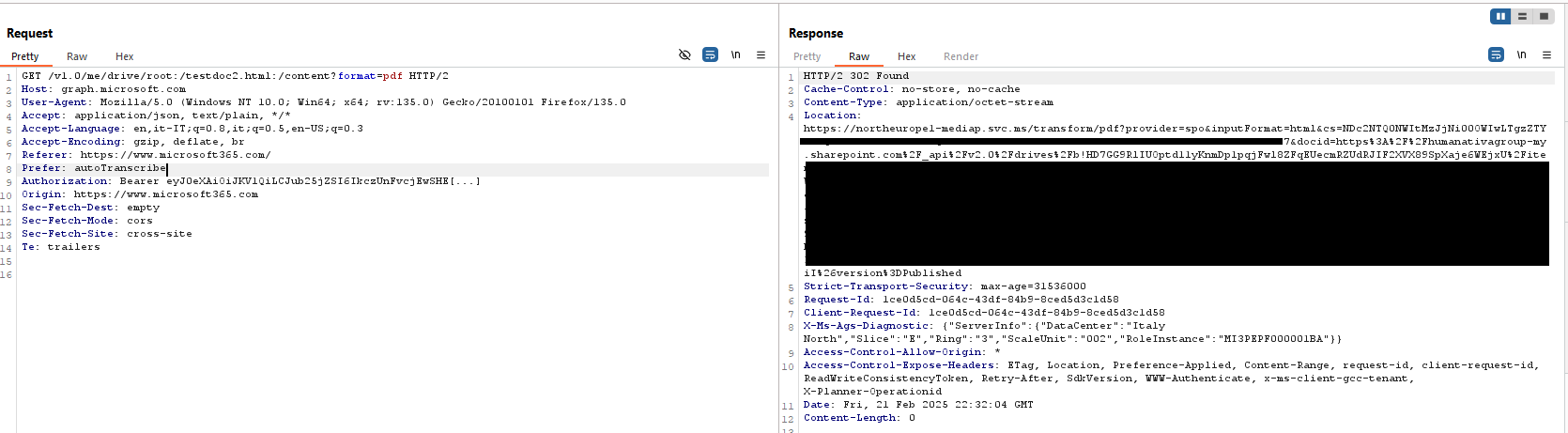Switch Request view to Hex tab
1568x433 pixels.
tap(124, 56)
